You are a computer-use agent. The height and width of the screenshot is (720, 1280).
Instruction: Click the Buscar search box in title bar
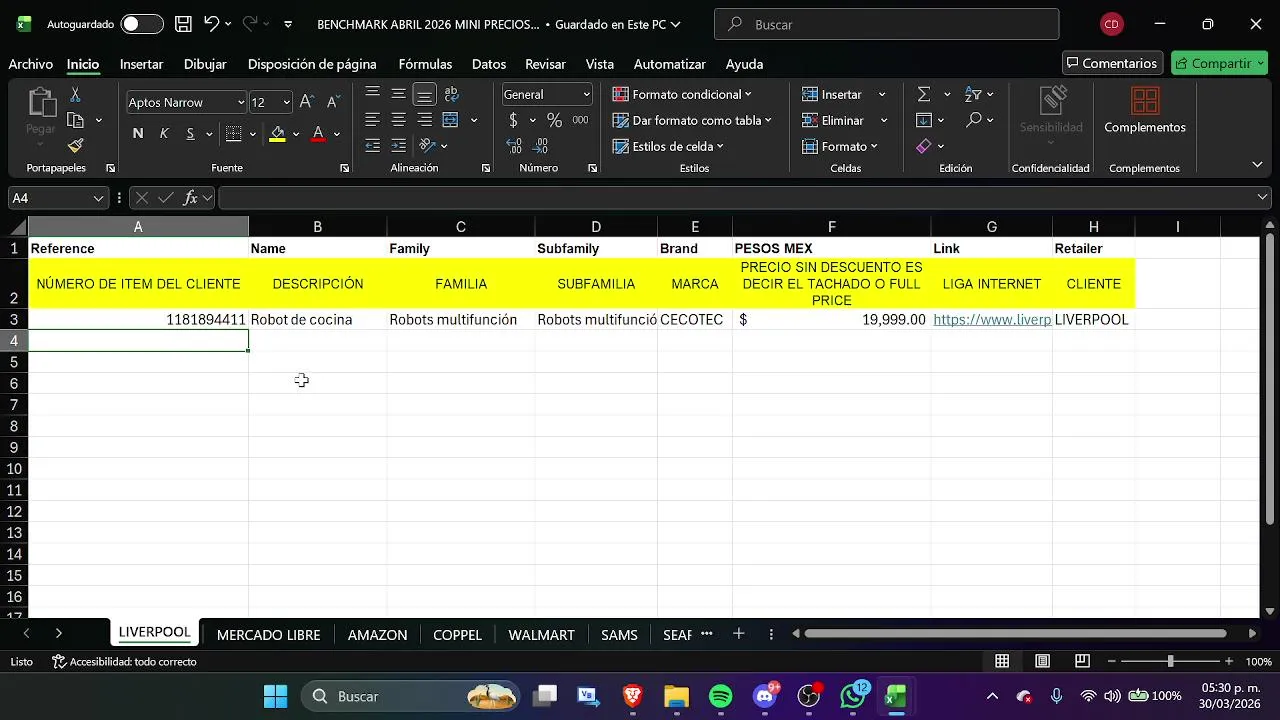click(x=886, y=24)
